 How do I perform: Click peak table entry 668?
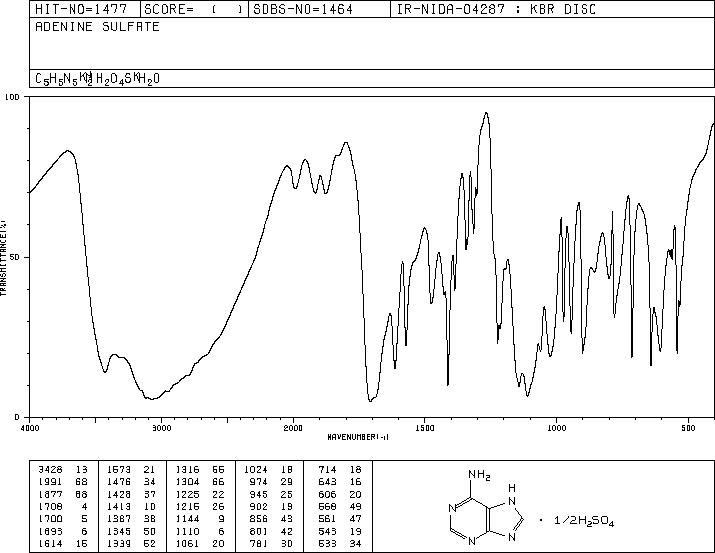327,507
